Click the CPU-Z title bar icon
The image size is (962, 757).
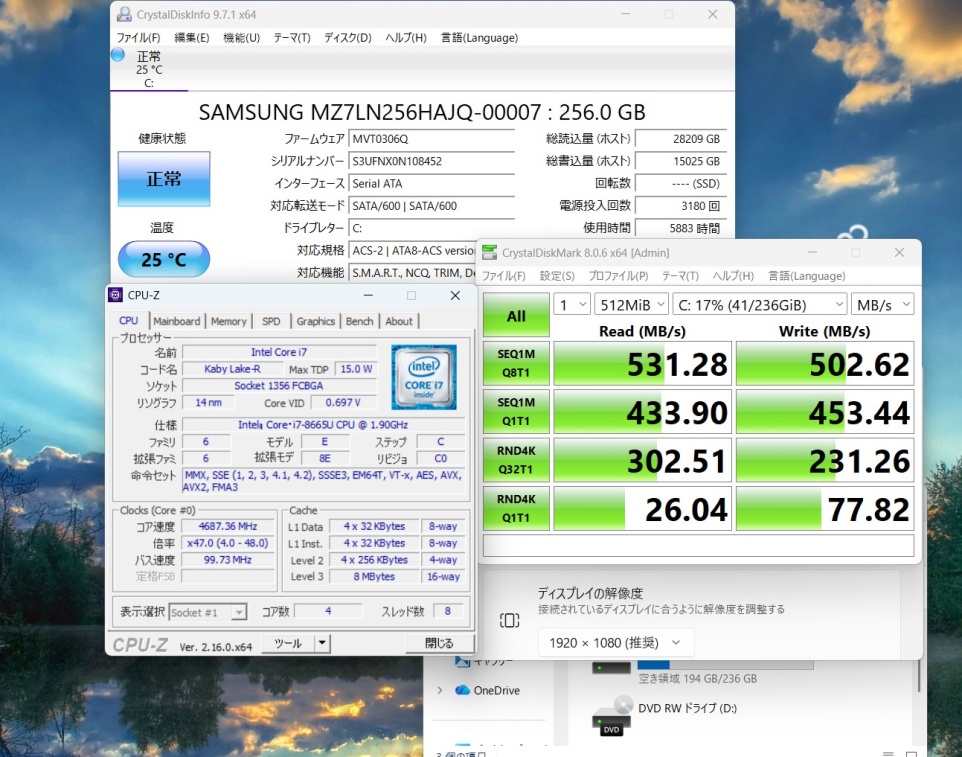[x=116, y=295]
